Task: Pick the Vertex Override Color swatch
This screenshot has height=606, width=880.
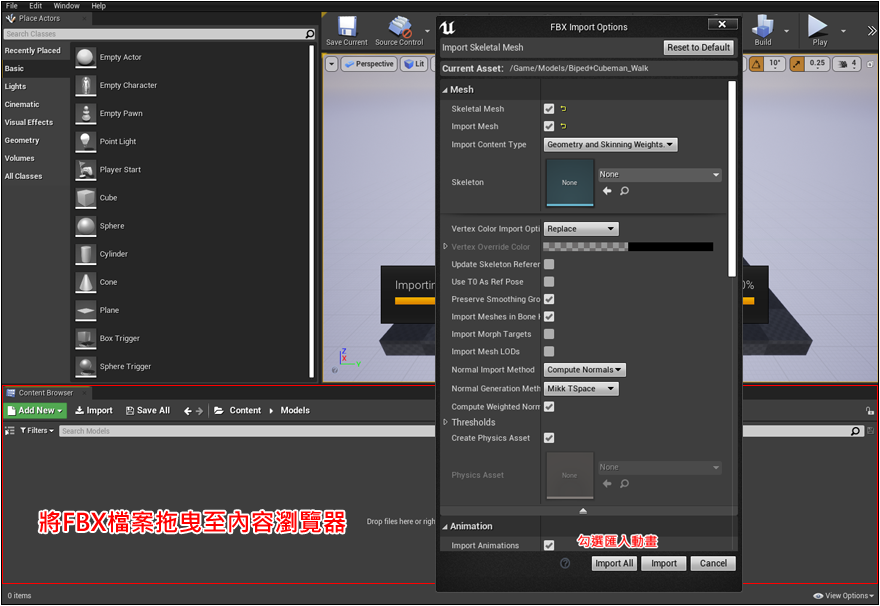Action: pyautogui.click(x=628, y=247)
